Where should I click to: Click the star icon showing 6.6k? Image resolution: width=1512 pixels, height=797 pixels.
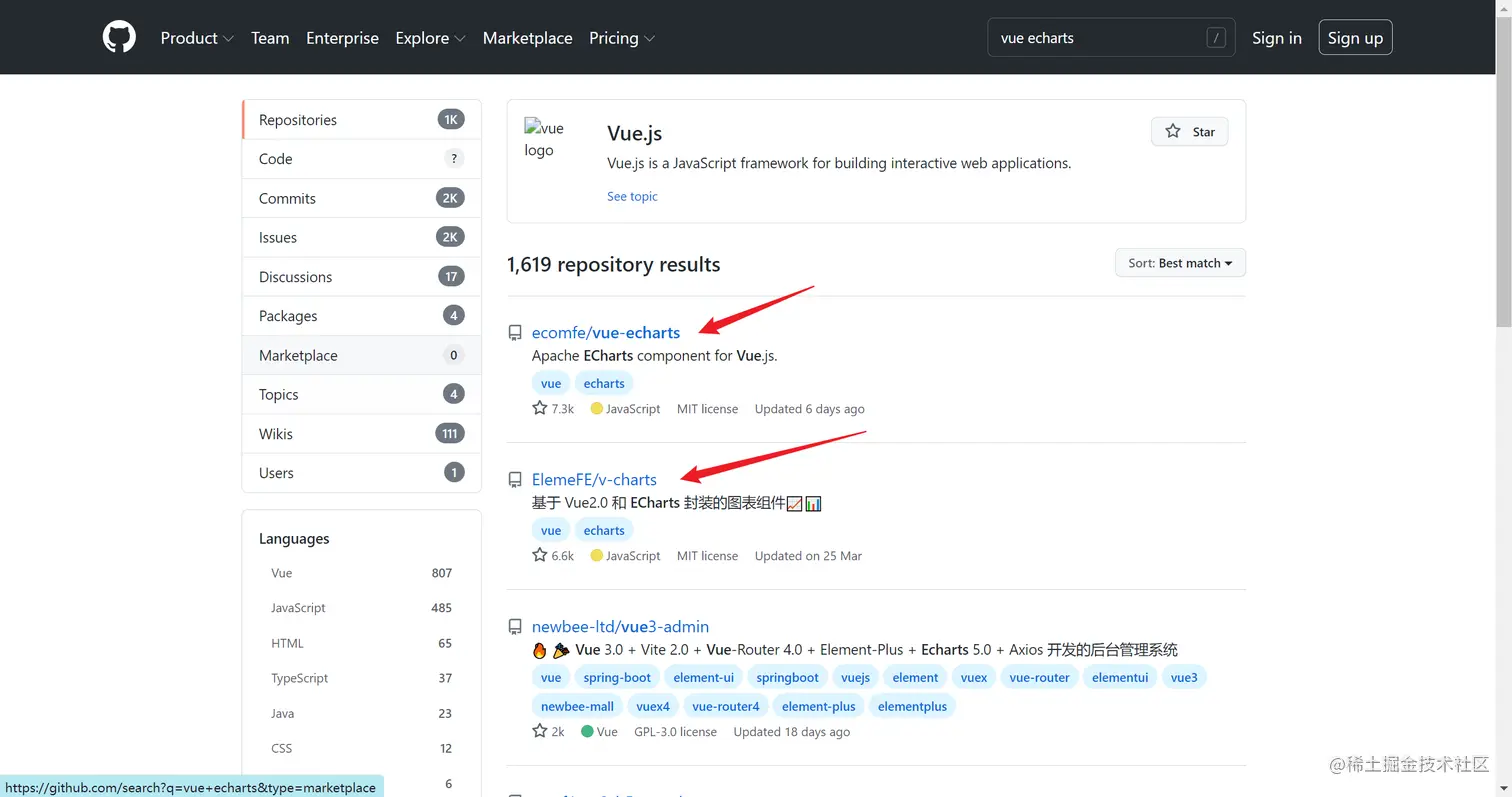click(x=540, y=555)
